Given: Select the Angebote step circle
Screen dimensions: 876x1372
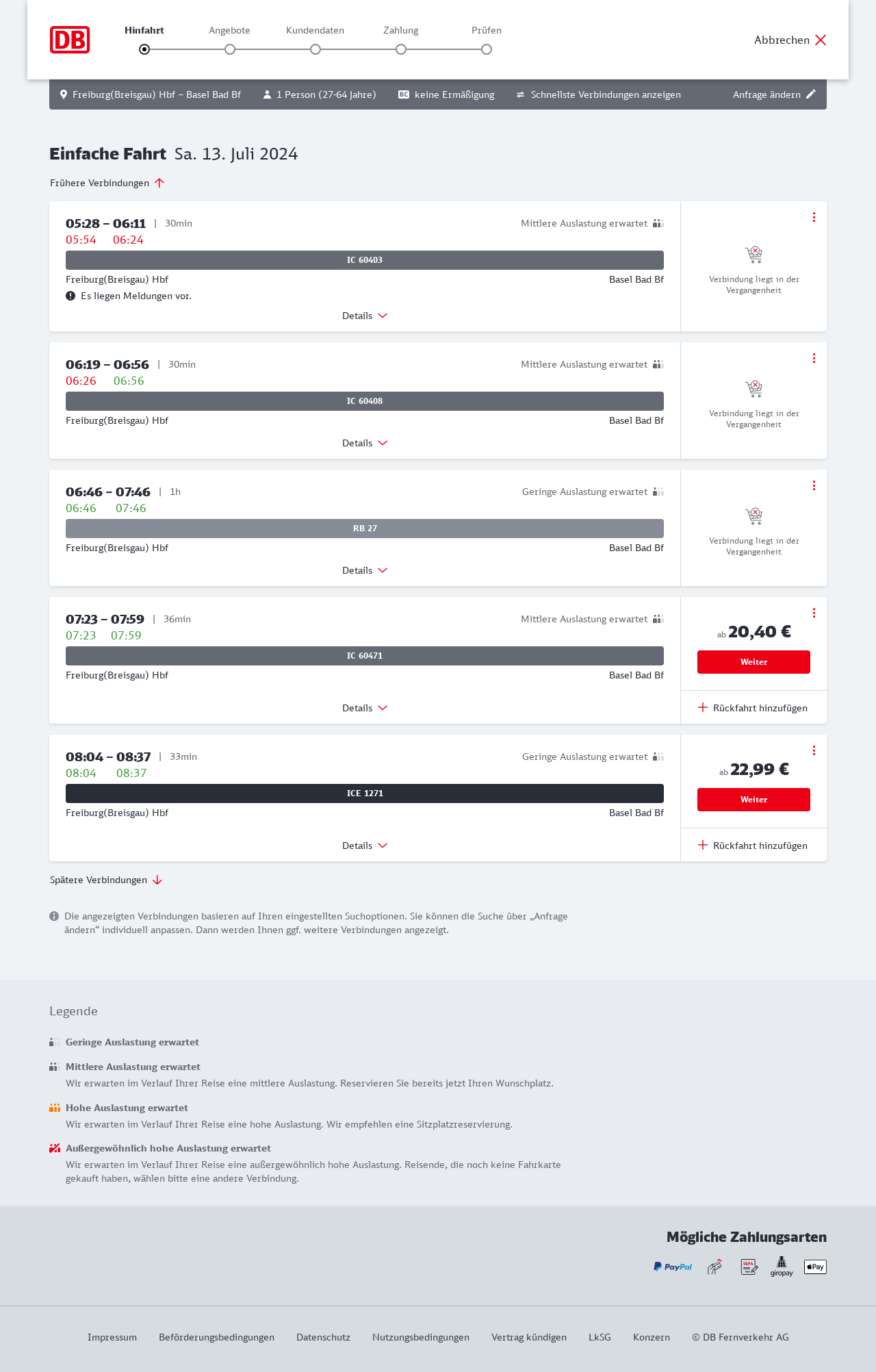Looking at the screenshot, I should (x=230, y=49).
